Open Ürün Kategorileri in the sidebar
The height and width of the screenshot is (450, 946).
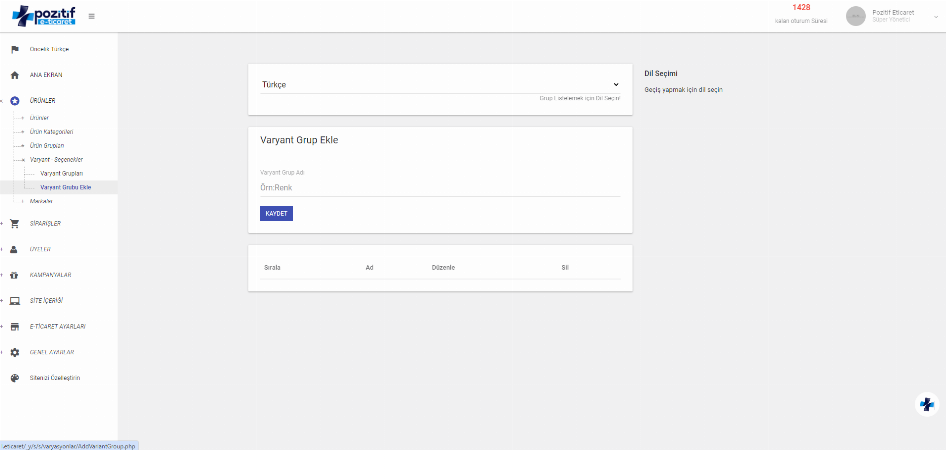coord(52,132)
